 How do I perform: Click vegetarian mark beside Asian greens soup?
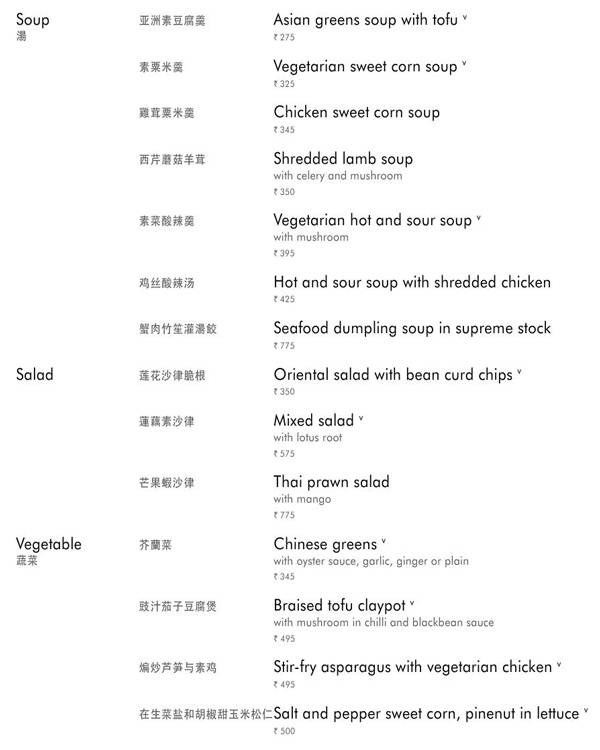click(465, 19)
